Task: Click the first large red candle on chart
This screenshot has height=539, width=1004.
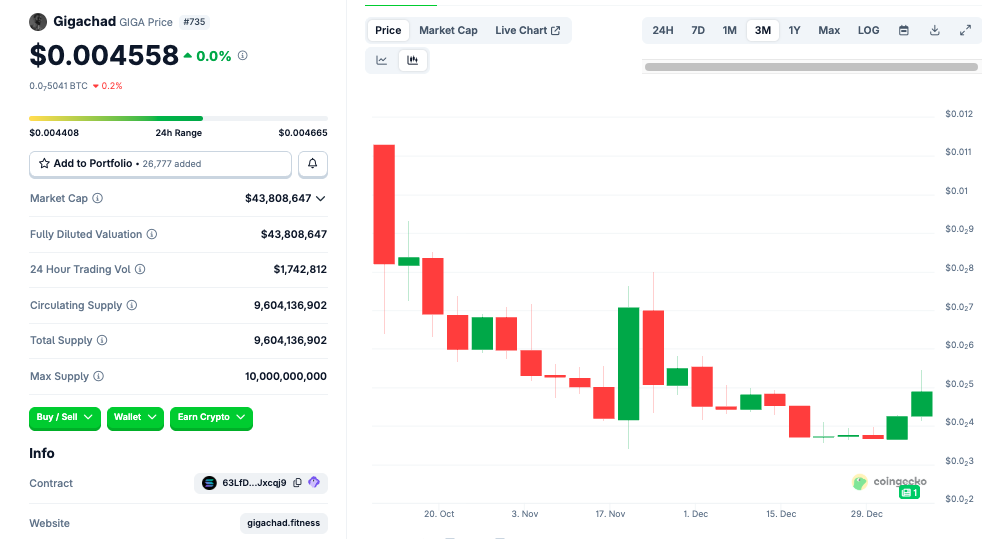Action: coord(384,204)
